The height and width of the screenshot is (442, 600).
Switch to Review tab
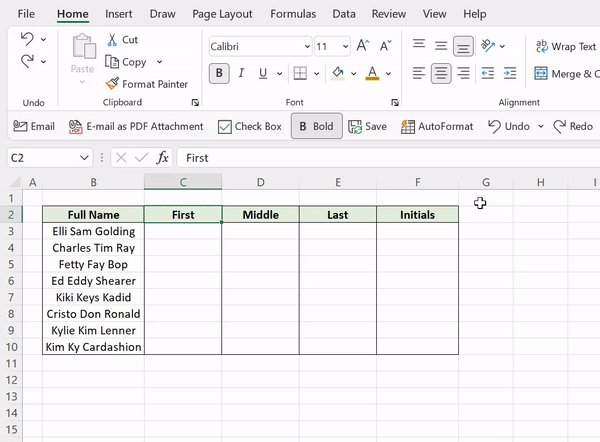tap(389, 14)
